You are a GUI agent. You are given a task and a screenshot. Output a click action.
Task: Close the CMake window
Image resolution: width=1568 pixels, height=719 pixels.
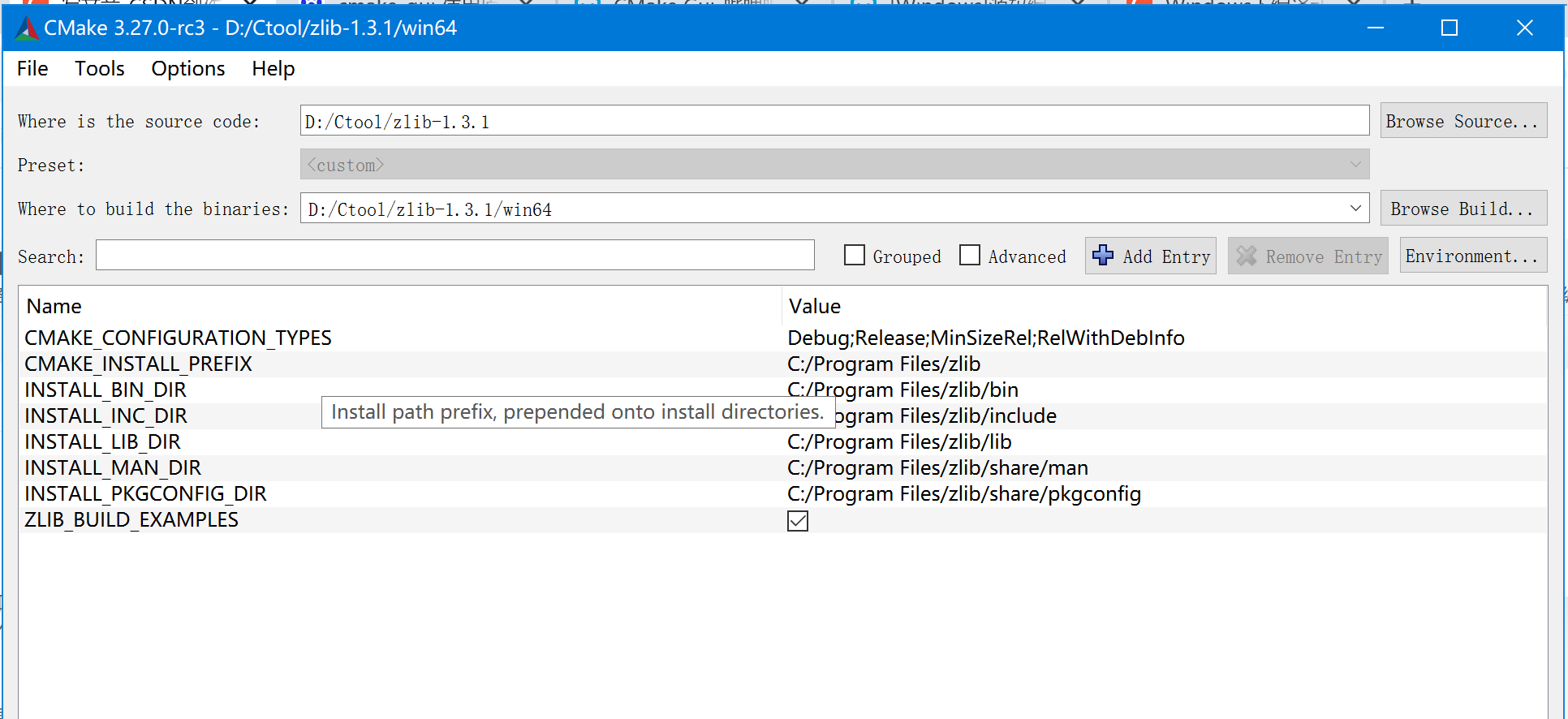tap(1525, 28)
